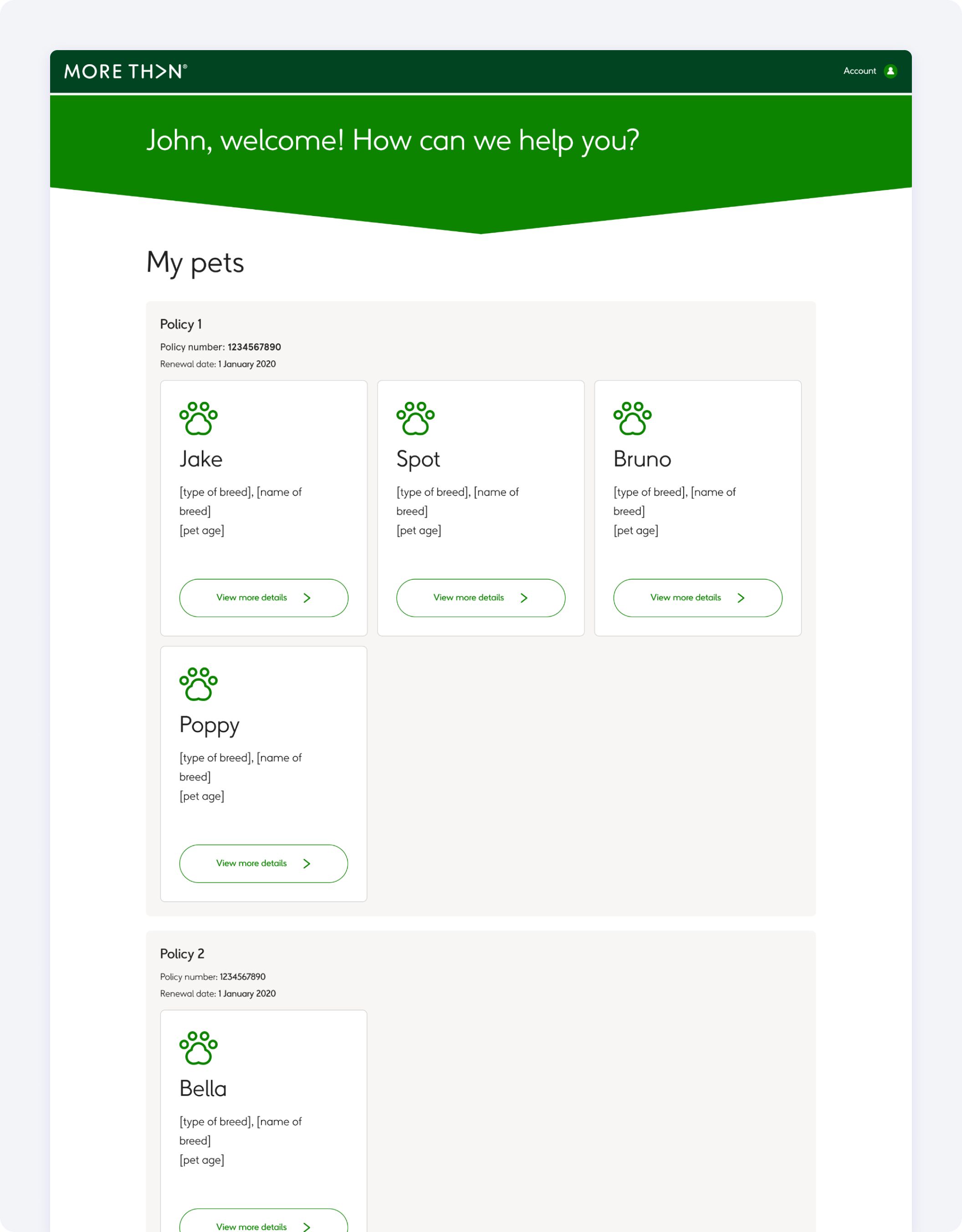Screen dimensions: 962x1232
Task: Click the chevron inside Jake's details button
Action: point(307,598)
